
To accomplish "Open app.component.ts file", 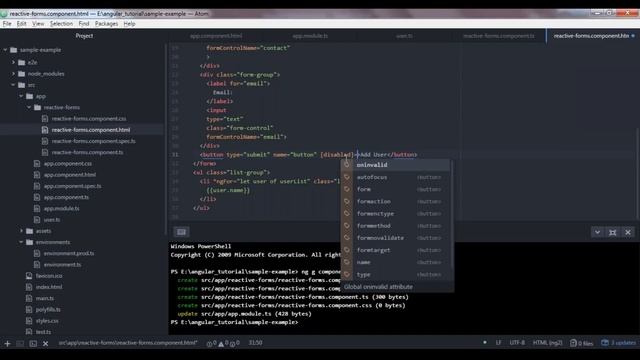I will [x=66, y=197].
